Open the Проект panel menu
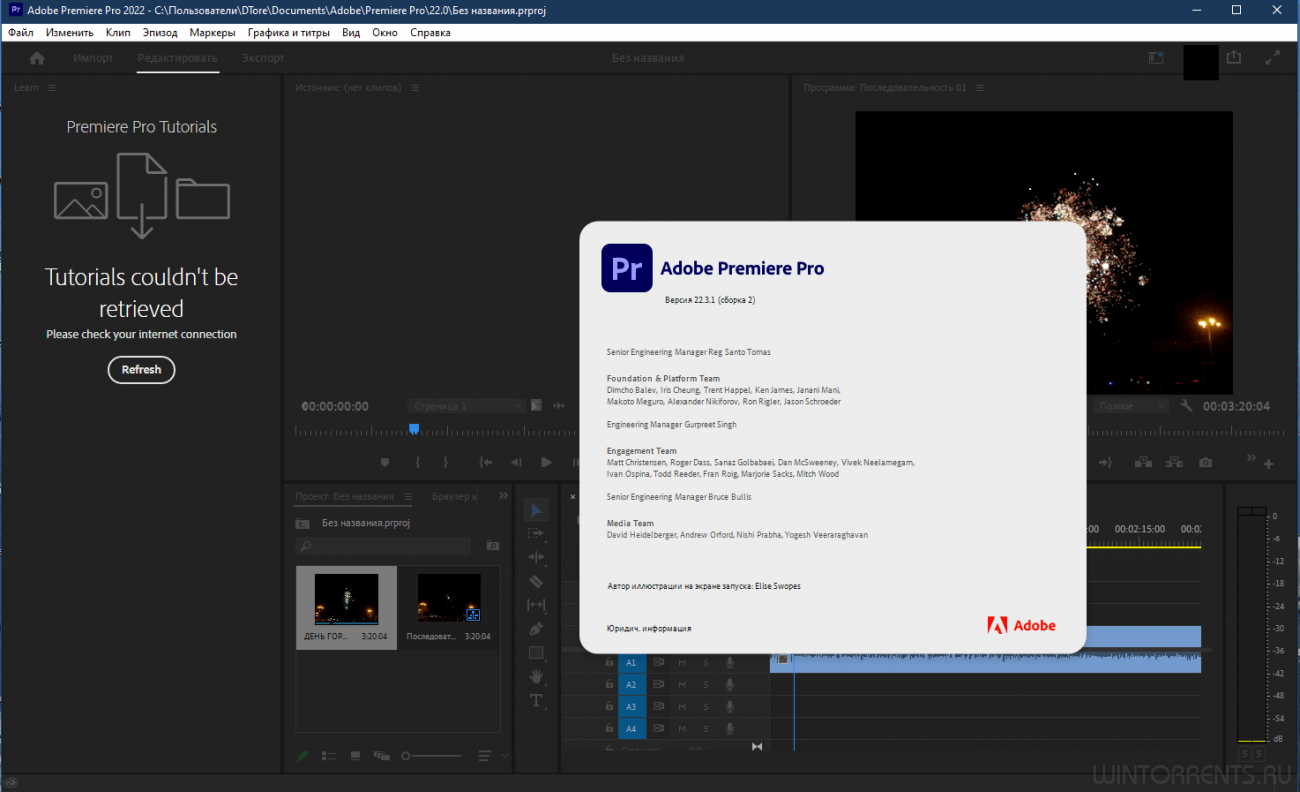Viewport: 1300px width, 792px height. [x=406, y=496]
